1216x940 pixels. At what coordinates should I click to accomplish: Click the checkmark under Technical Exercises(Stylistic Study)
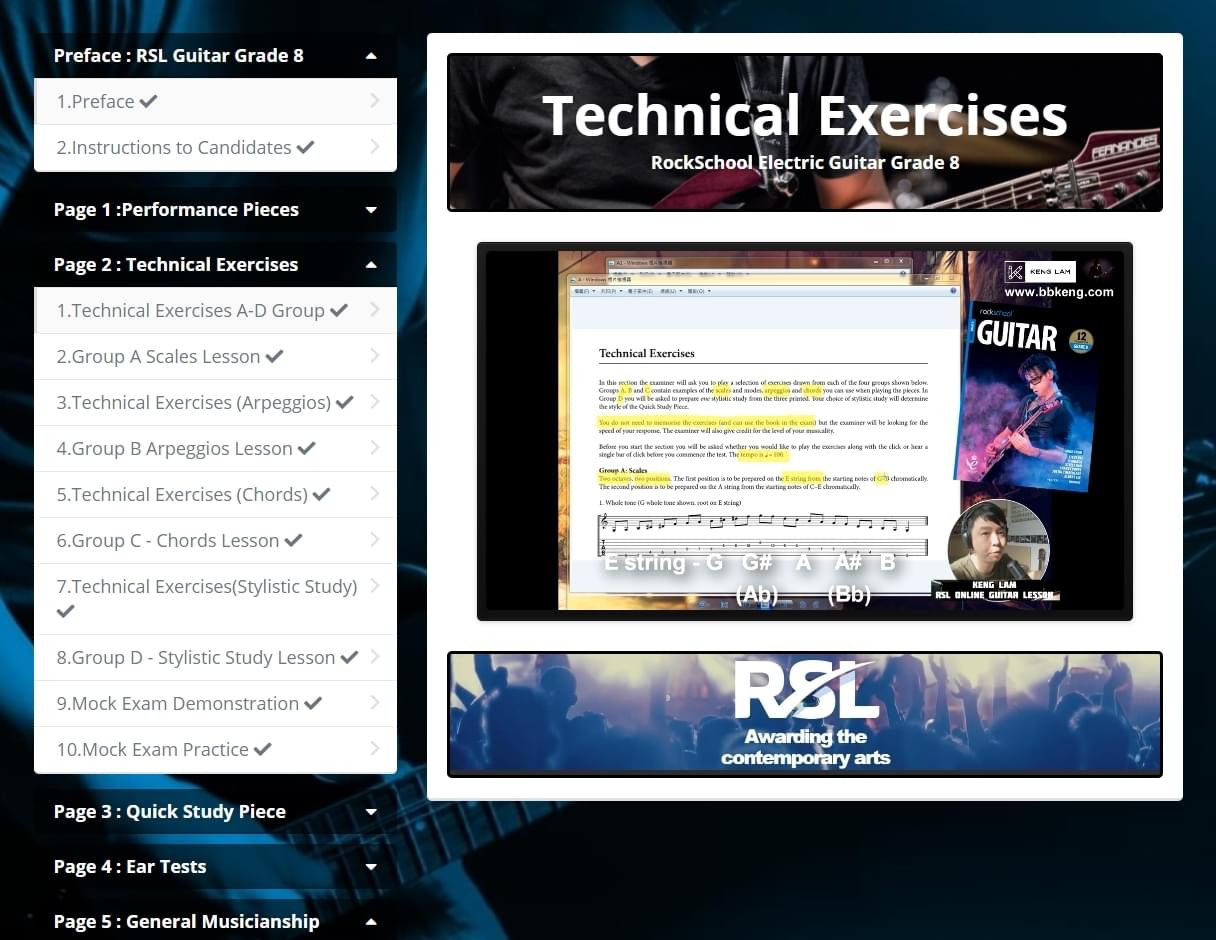(x=66, y=611)
